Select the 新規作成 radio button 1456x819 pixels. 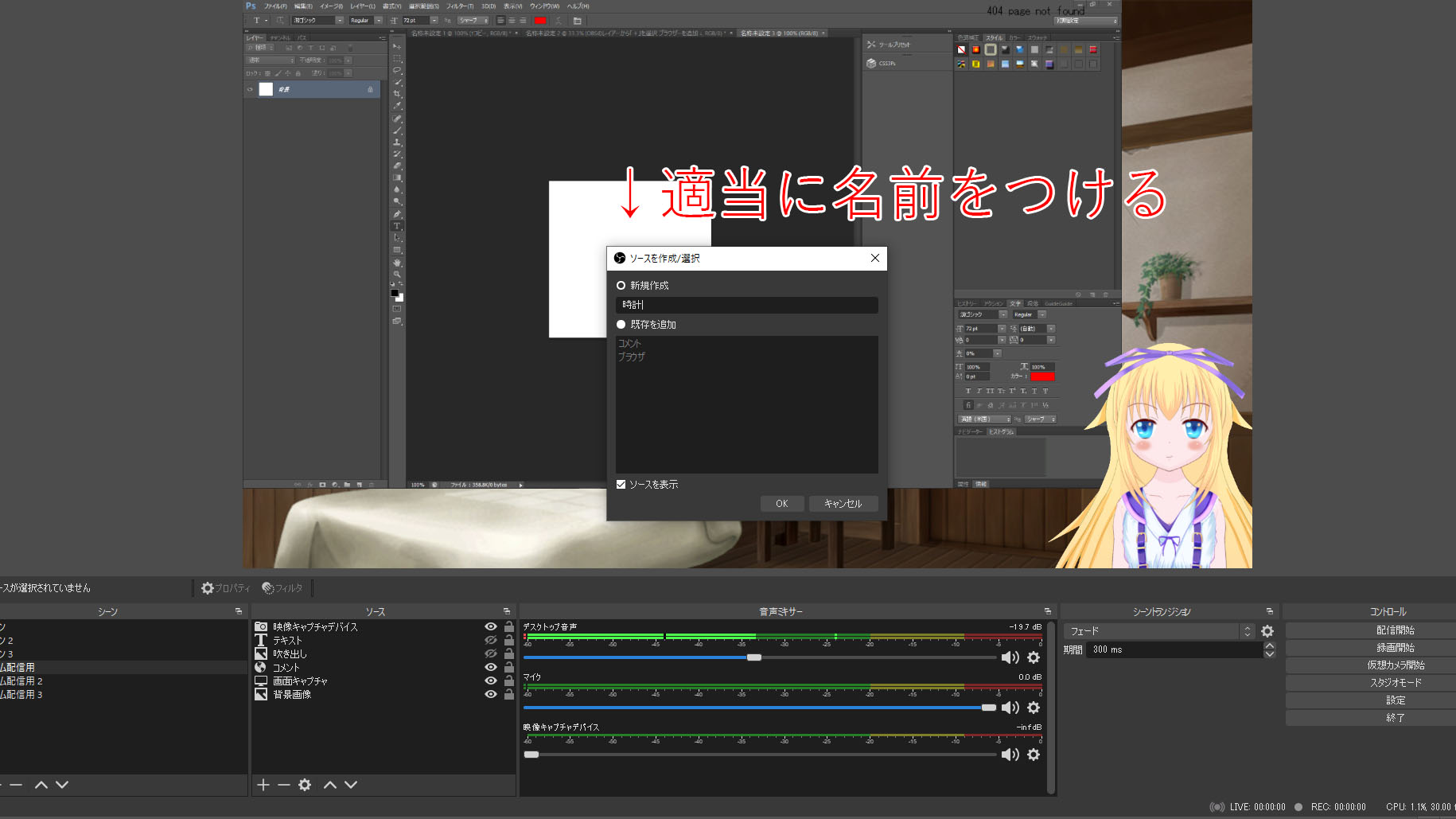click(x=621, y=285)
